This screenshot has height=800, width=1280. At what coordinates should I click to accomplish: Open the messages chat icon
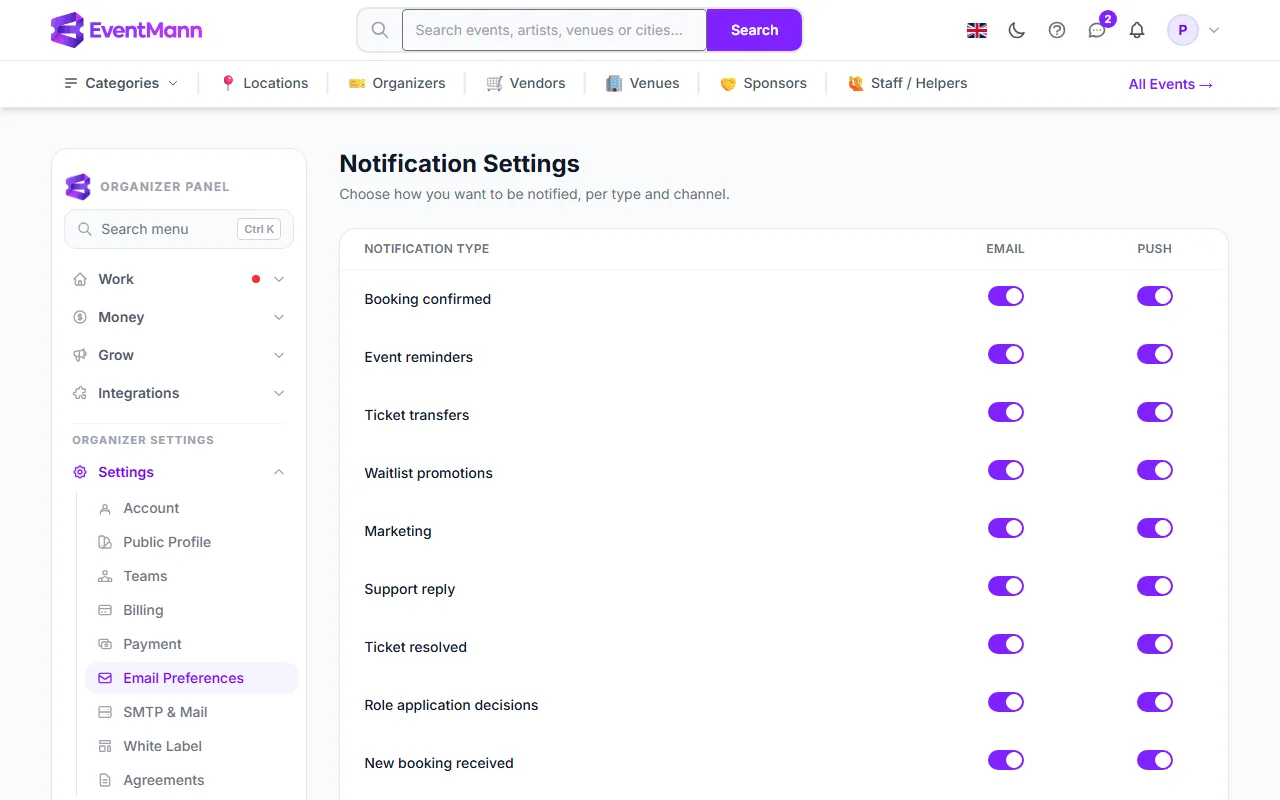1097,30
